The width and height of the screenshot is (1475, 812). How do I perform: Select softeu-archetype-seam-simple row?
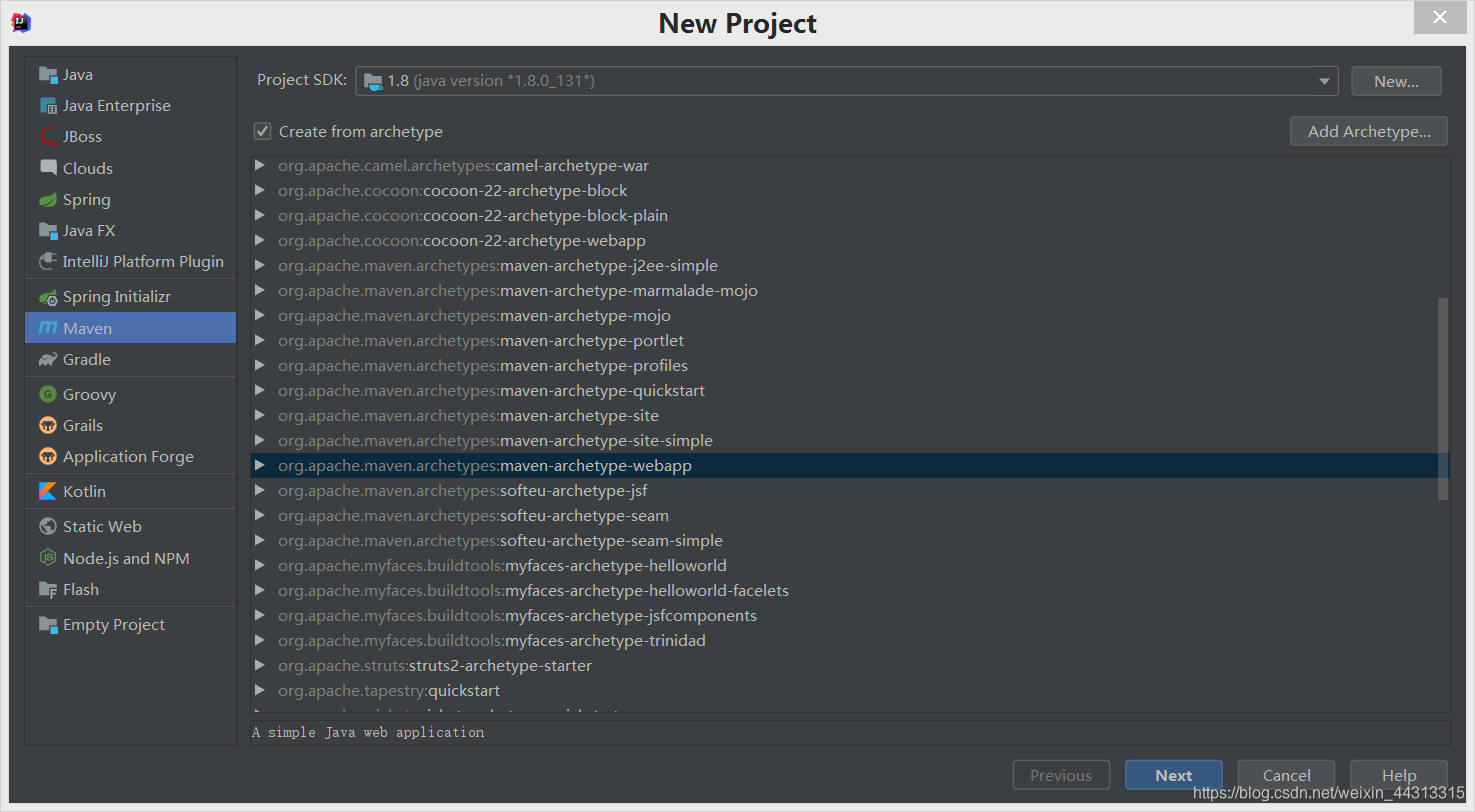850,540
